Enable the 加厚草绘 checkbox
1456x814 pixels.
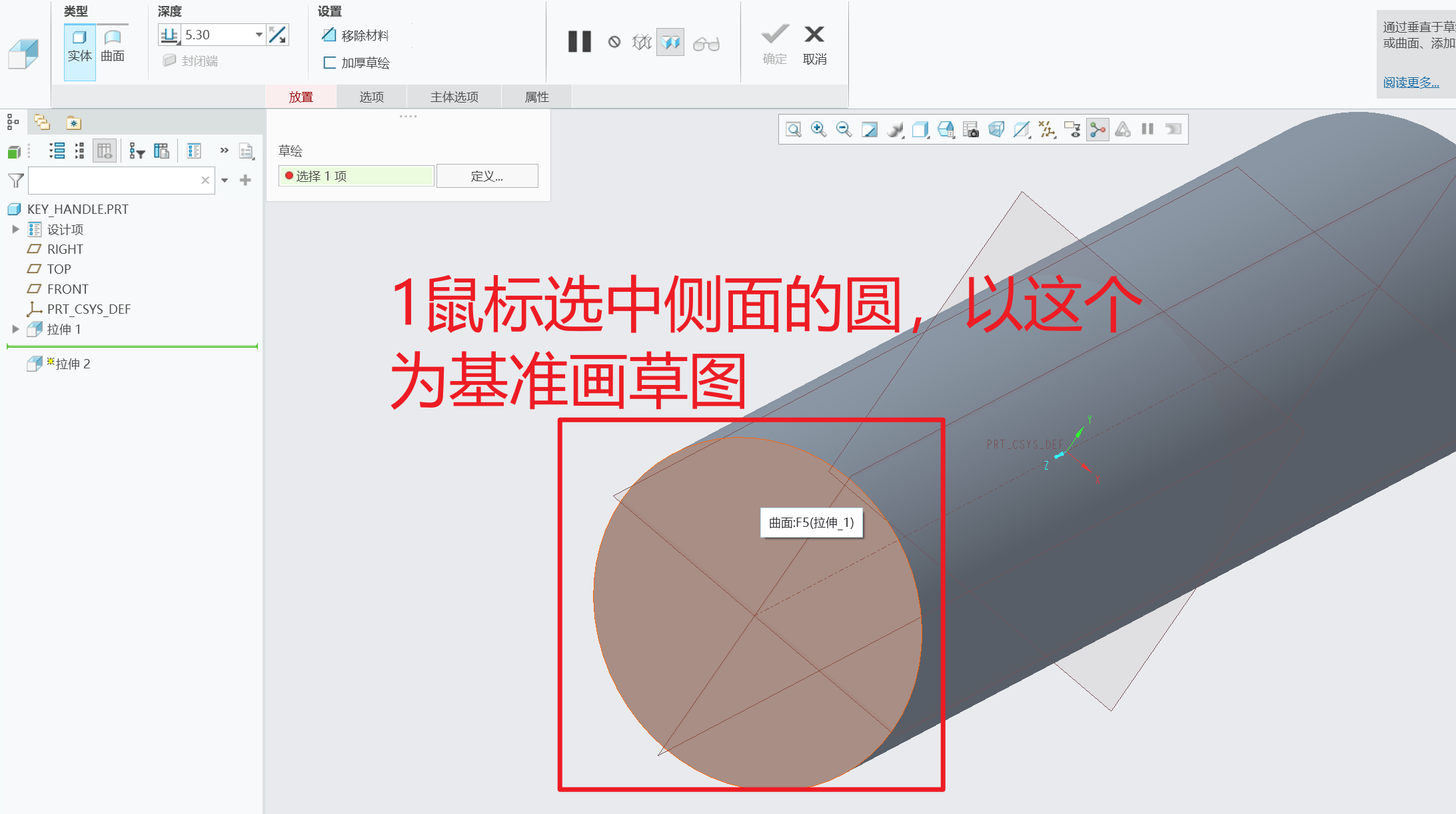[330, 62]
